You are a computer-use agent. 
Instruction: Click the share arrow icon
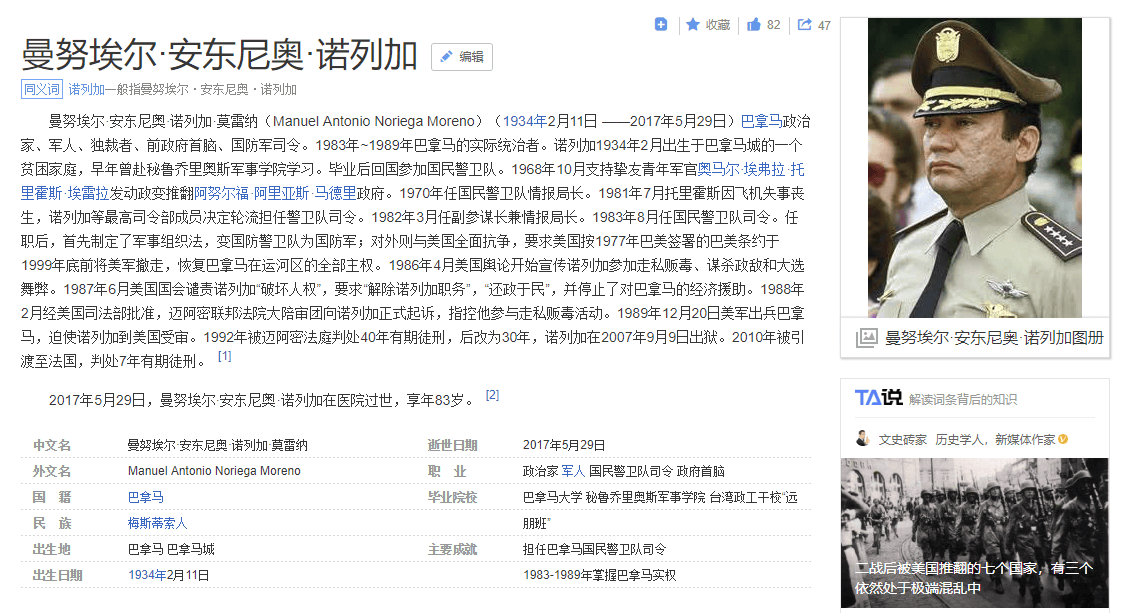tap(805, 25)
